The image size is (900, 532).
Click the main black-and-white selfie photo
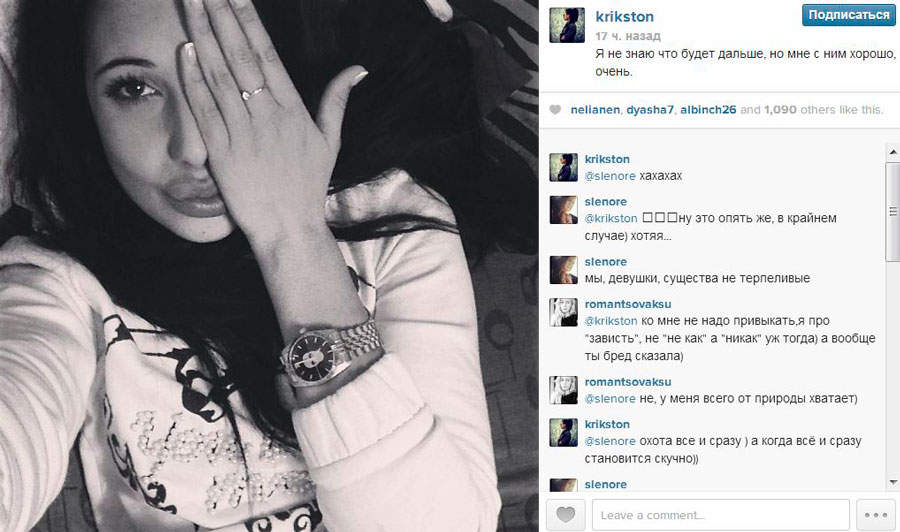(269, 266)
